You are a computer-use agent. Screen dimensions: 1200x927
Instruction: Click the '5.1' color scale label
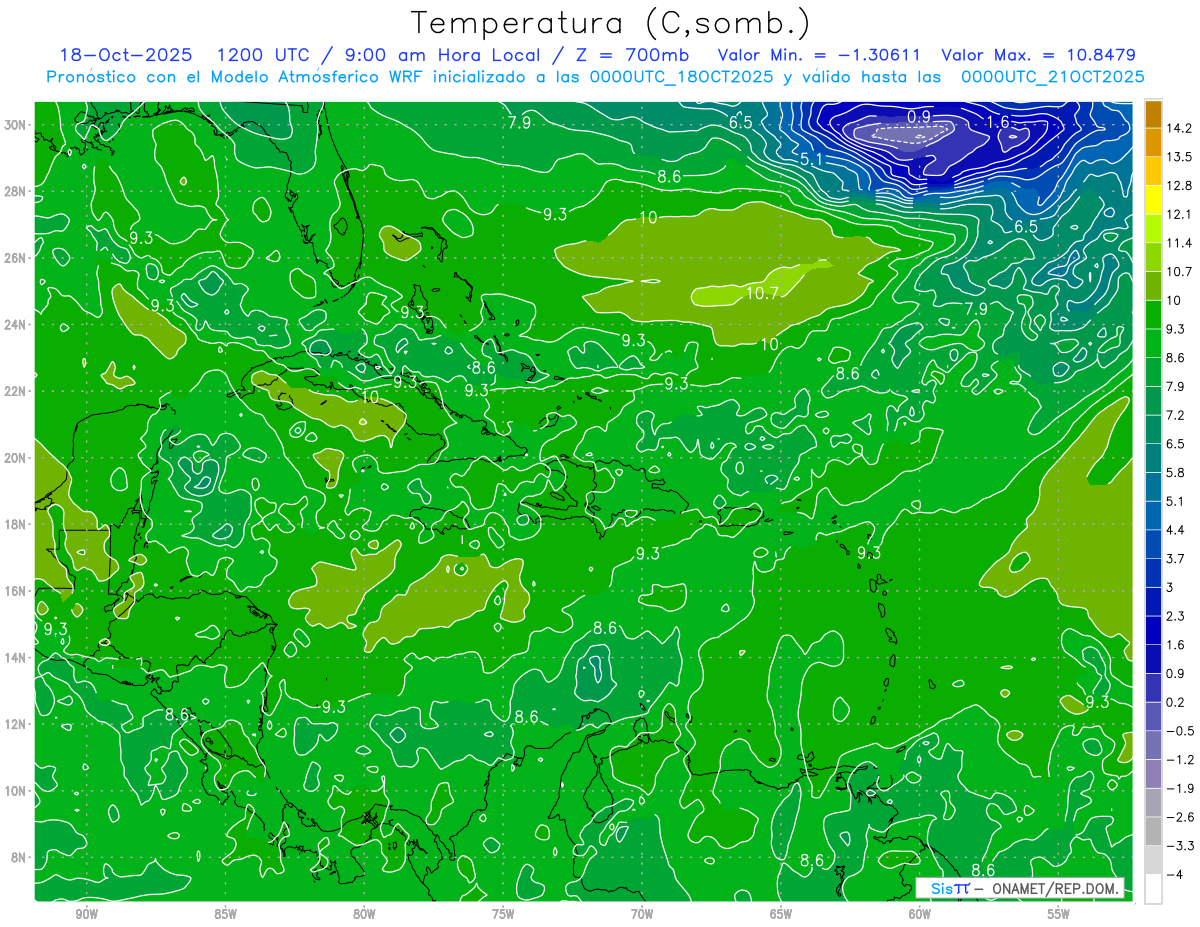[1176, 501]
